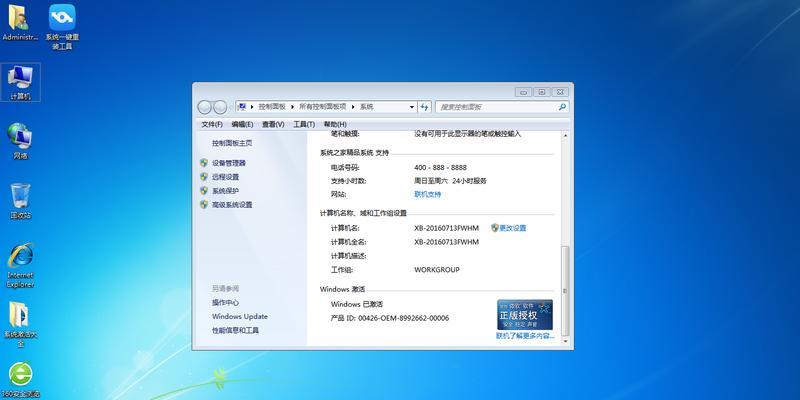Image resolution: width=800 pixels, height=400 pixels.
Task: Expand the address bar history dropdown
Action: click(409, 106)
